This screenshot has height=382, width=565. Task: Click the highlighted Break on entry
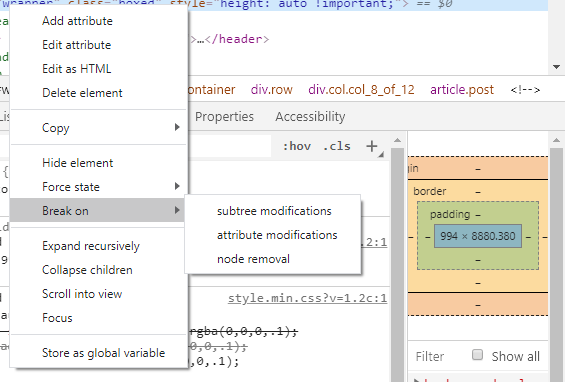[98, 210]
